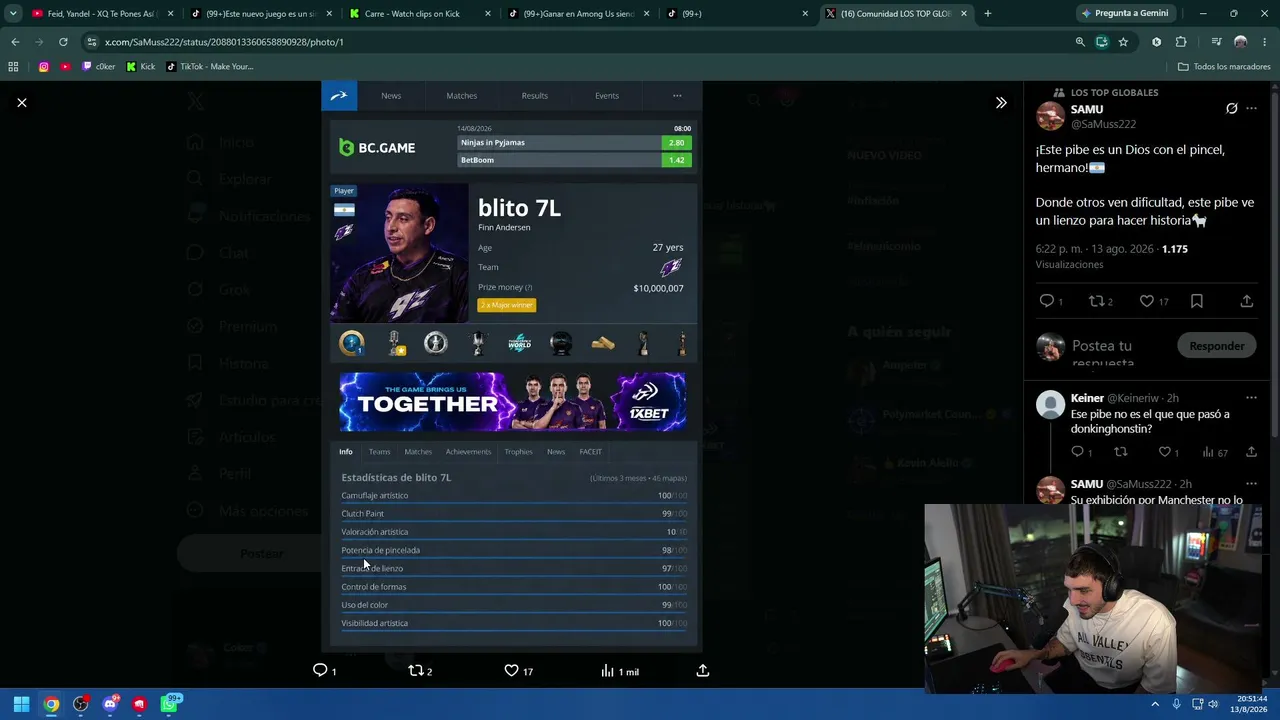Share SAMU's post from the right panel
Image resolution: width=1280 pixels, height=720 pixels.
pyautogui.click(x=1247, y=301)
